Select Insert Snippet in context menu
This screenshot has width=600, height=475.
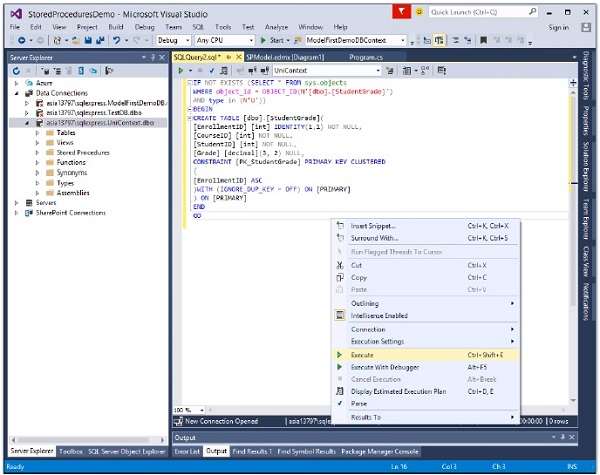[x=375, y=226]
